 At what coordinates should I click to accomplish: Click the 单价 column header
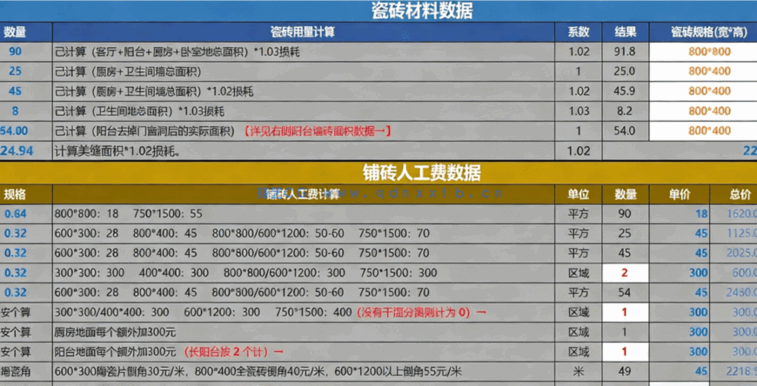(x=679, y=194)
